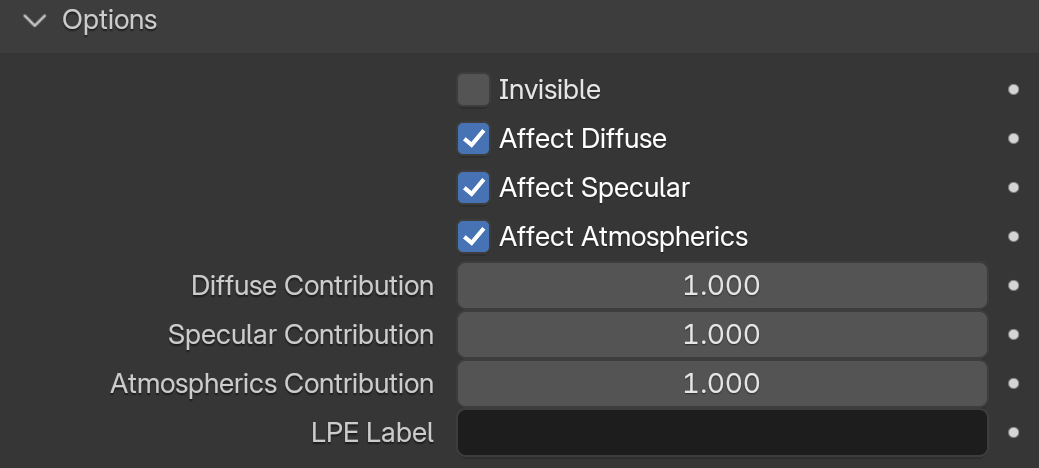Animate Invisible property via its dot icon
The width and height of the screenshot is (1039, 468).
click(1013, 89)
